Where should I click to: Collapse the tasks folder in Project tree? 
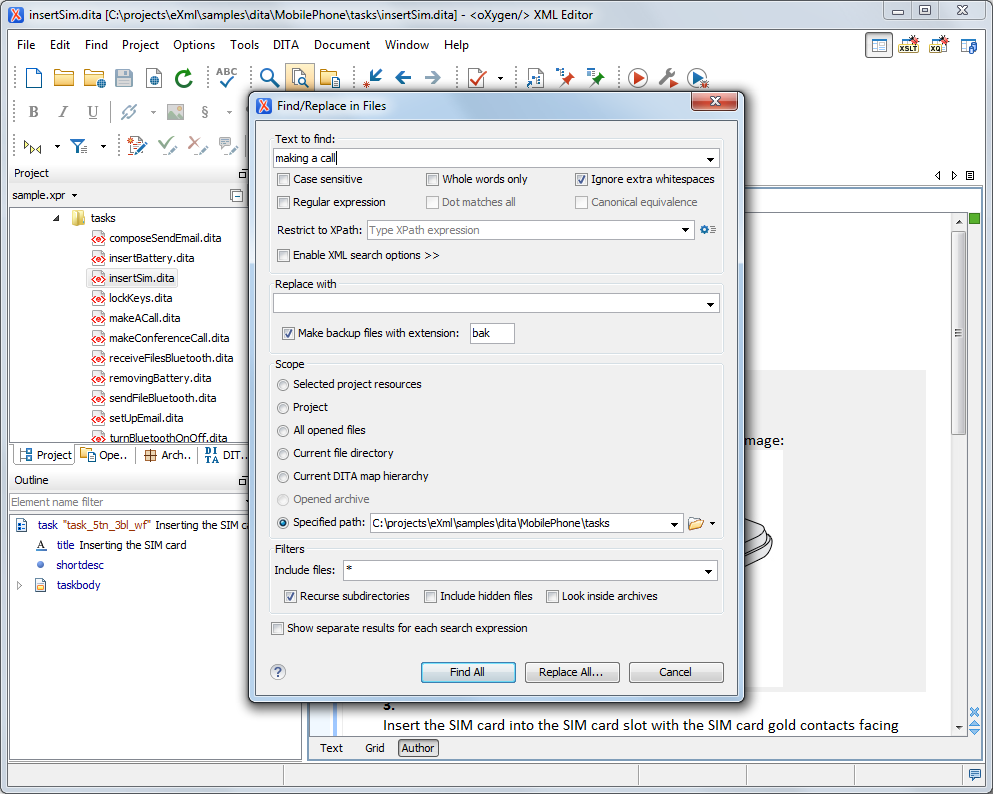coord(56,218)
